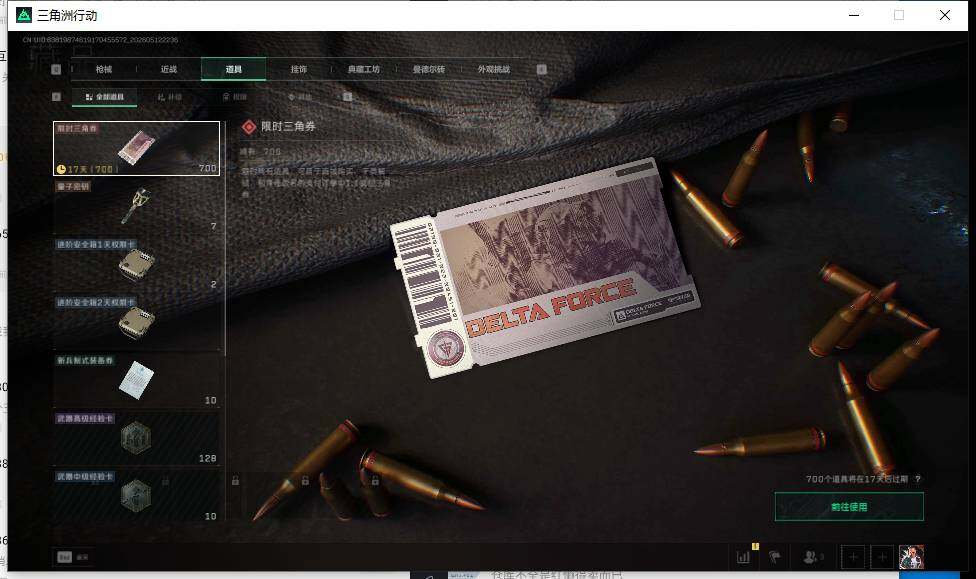Select the 全部道具 sub-tab
This screenshot has width=976, height=579.
(105, 97)
